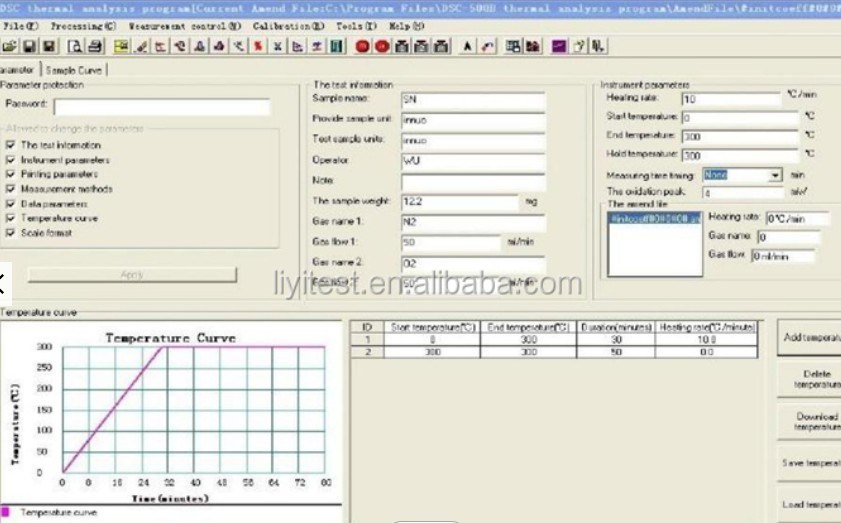Screen dimensions: 841x523
Task: Uncheck the Instrument parameters checkbox
Action: (10, 160)
